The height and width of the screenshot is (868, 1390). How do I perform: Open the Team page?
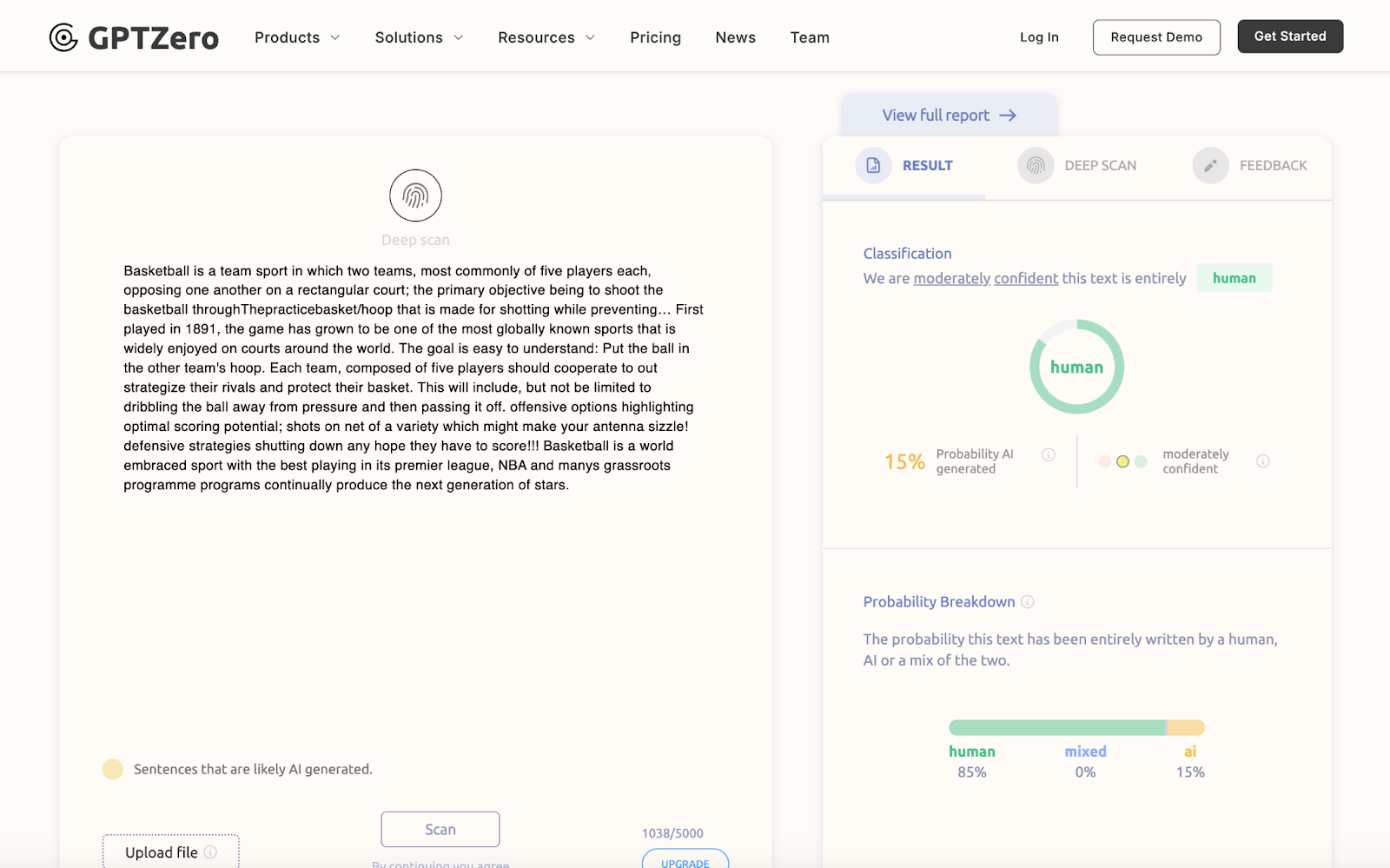[810, 37]
